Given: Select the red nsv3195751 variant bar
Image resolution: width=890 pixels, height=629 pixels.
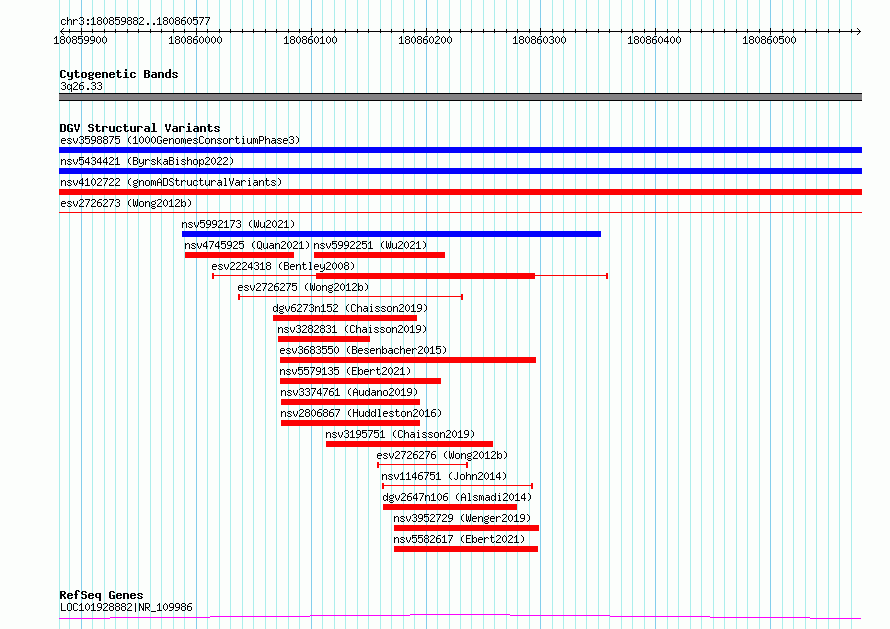Looking at the screenshot, I should click(x=409, y=444).
